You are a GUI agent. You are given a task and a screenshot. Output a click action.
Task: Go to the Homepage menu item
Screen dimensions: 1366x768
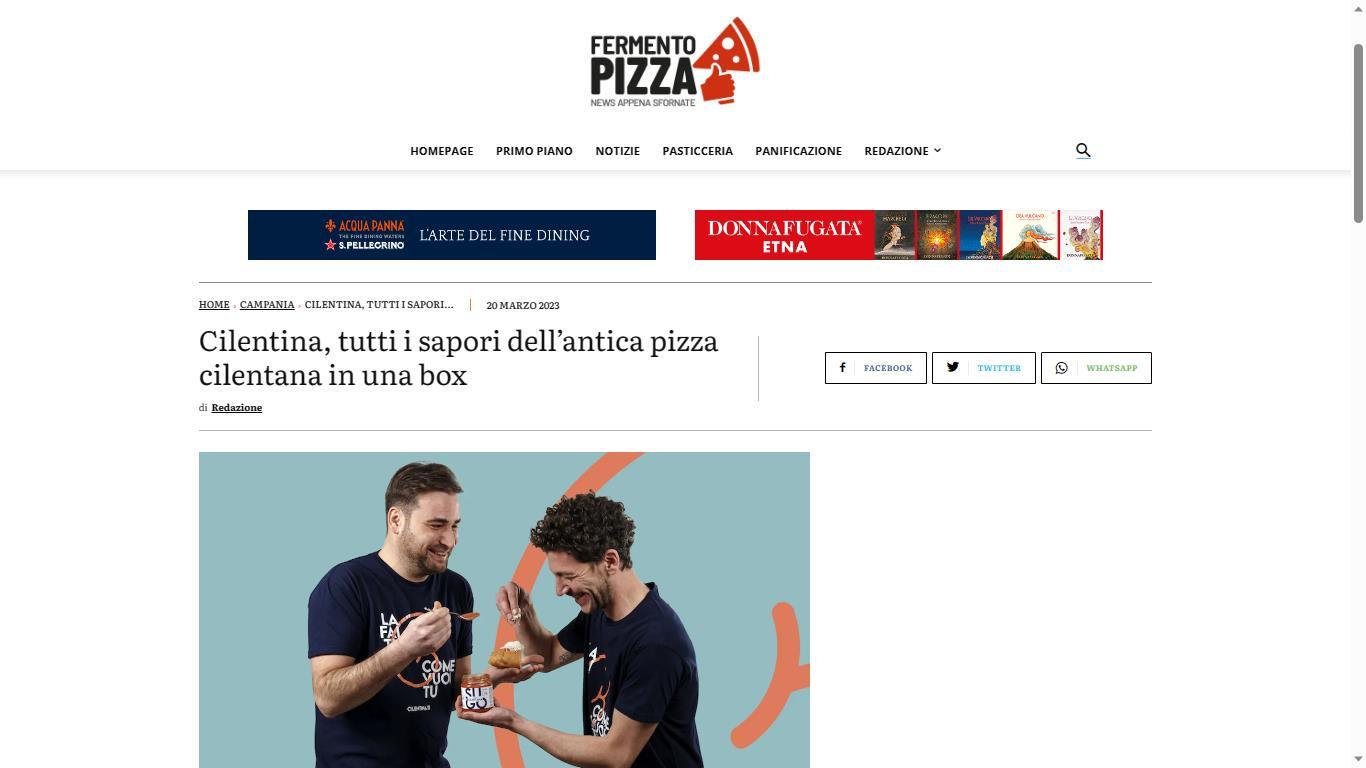442,151
